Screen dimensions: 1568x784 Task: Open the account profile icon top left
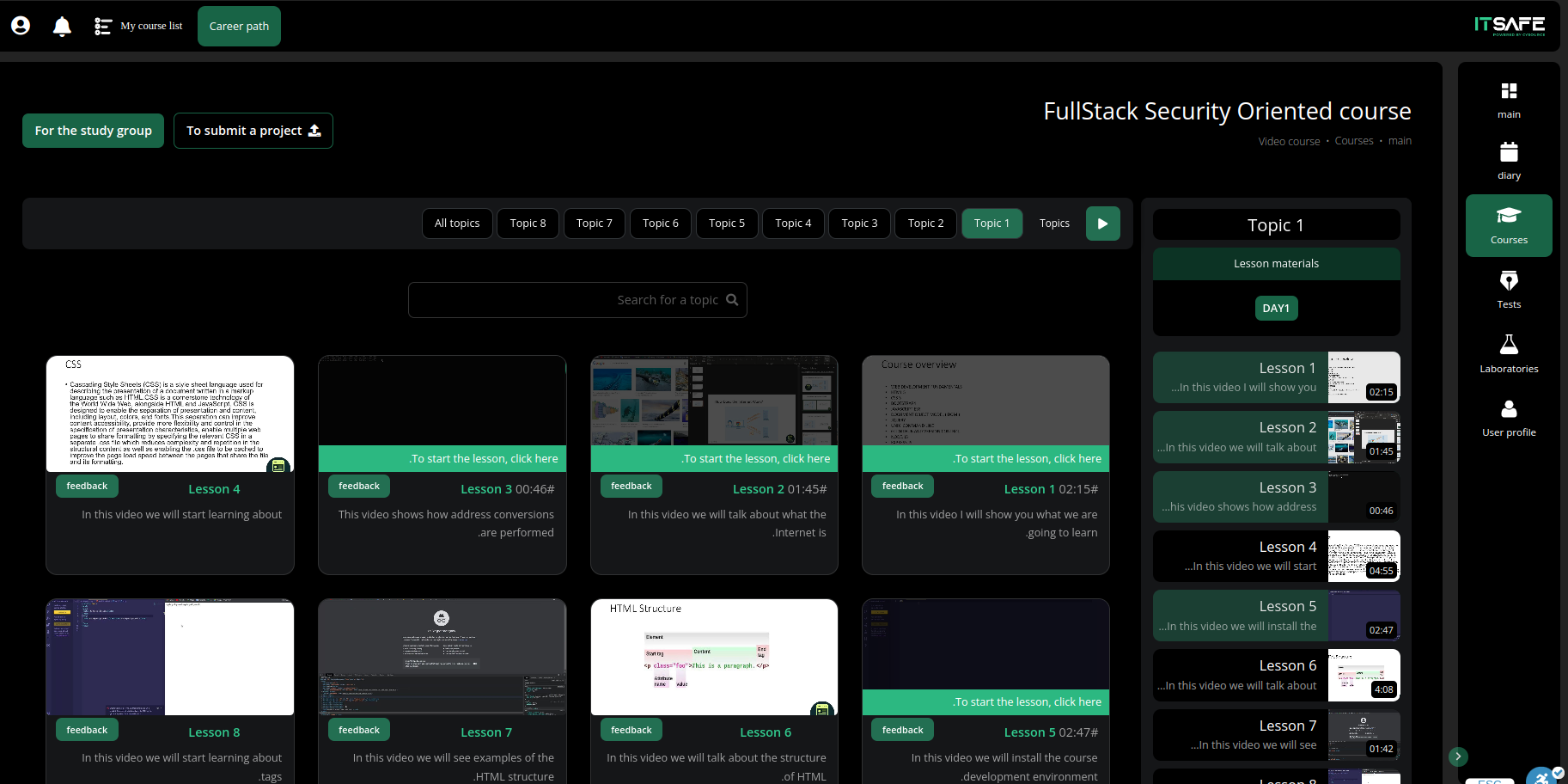(20, 26)
